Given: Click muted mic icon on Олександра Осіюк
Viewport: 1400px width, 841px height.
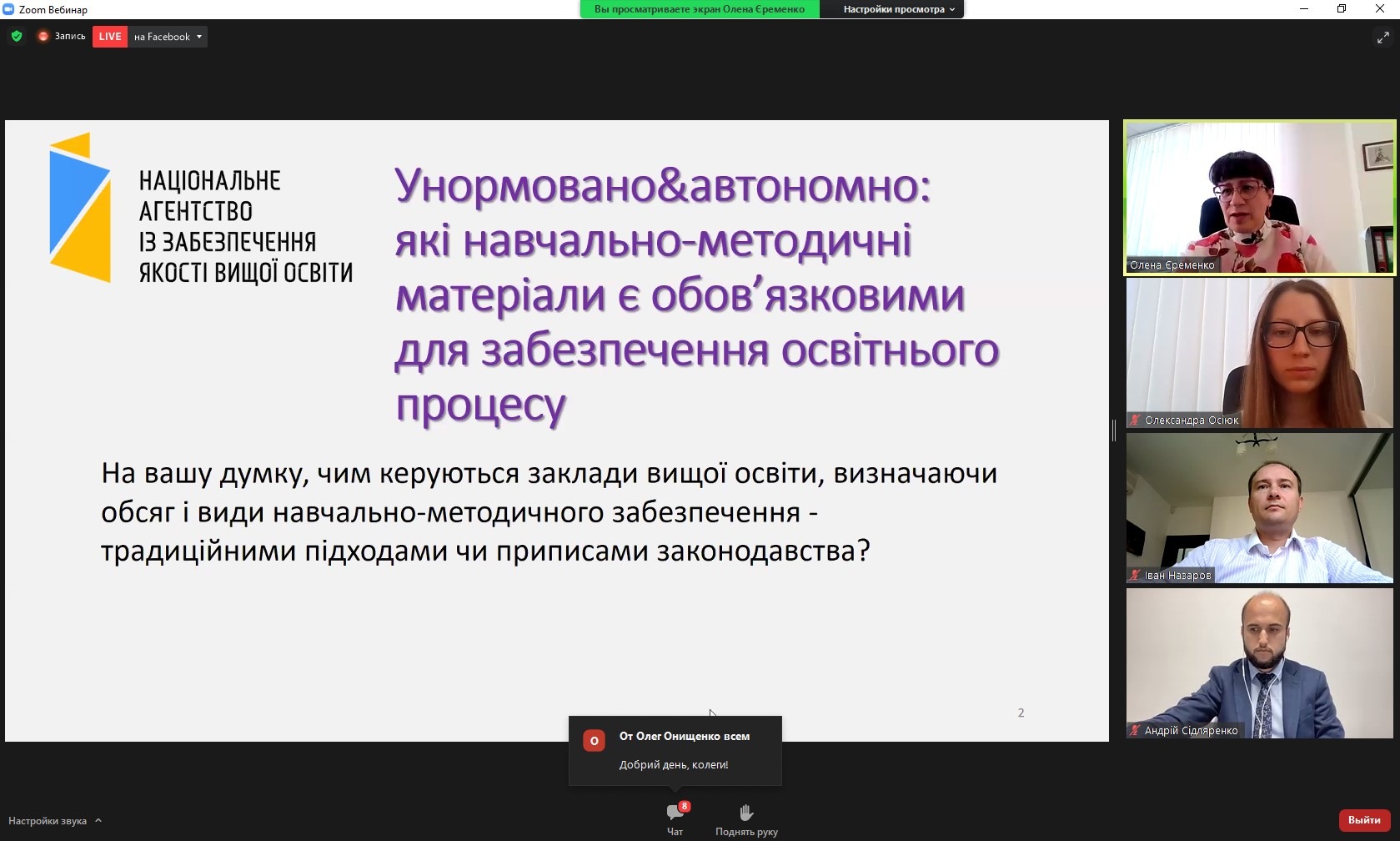Looking at the screenshot, I should (1135, 420).
